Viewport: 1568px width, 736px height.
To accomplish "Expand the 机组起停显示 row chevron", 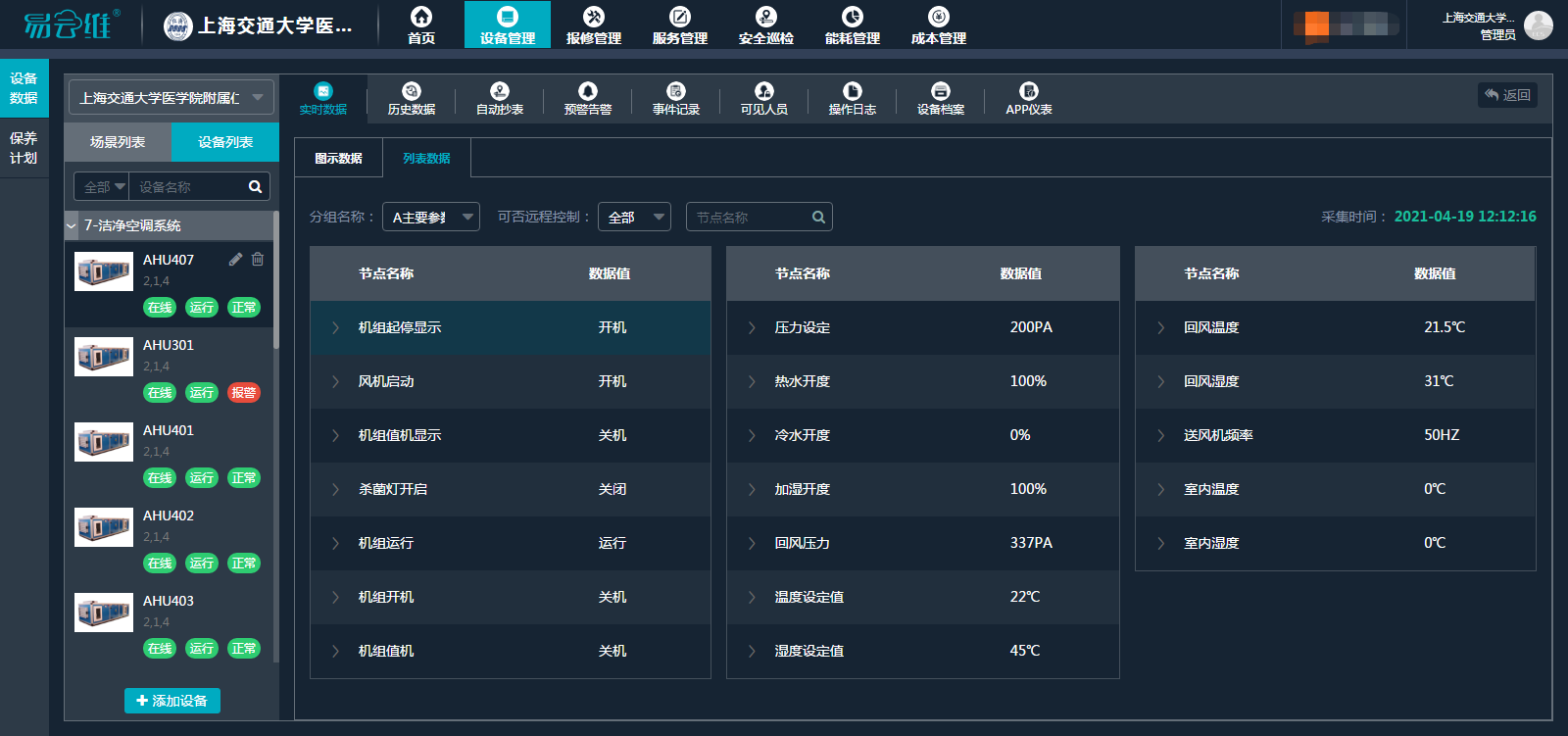I will [335, 328].
